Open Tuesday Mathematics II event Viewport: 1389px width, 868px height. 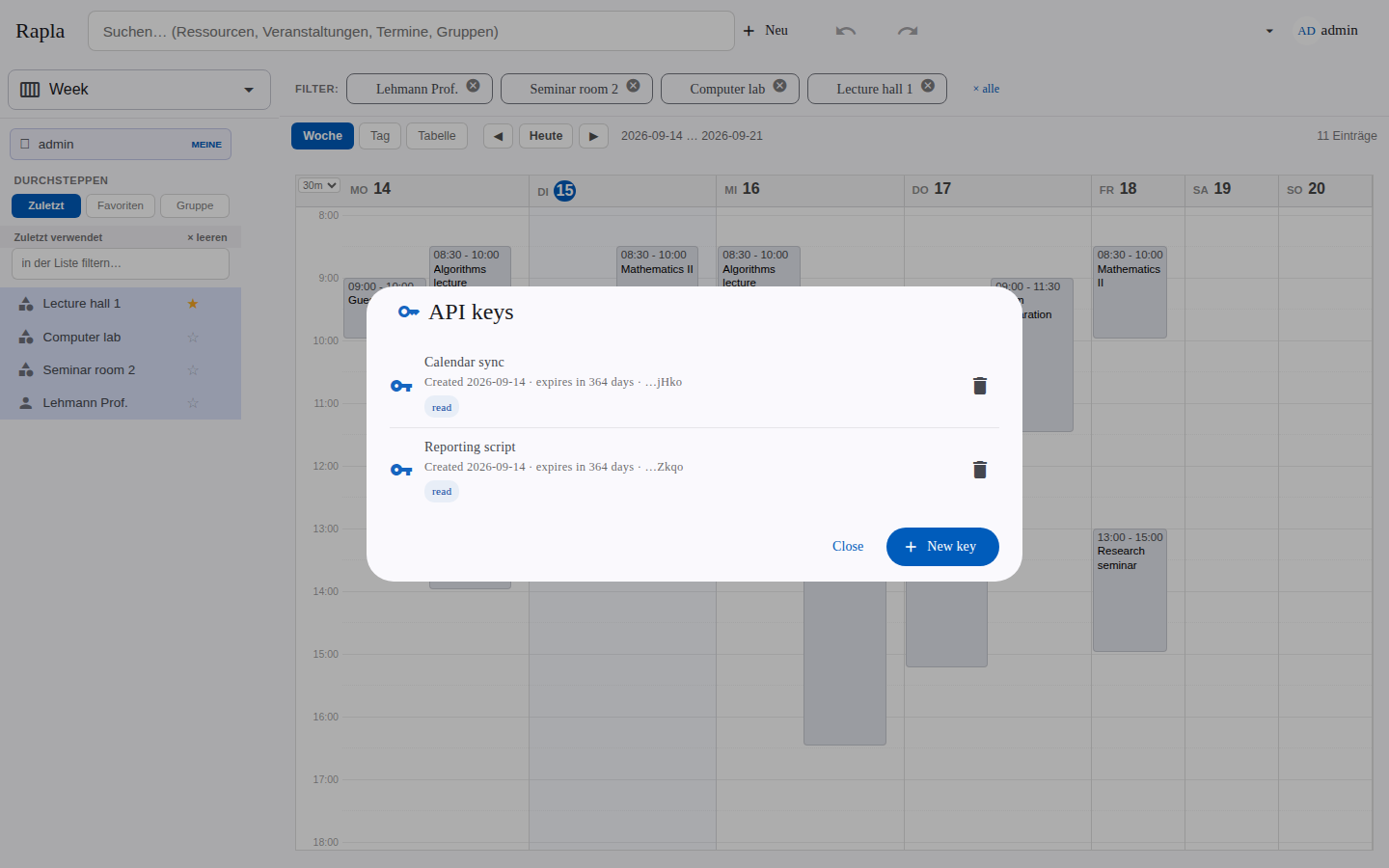[657, 266]
